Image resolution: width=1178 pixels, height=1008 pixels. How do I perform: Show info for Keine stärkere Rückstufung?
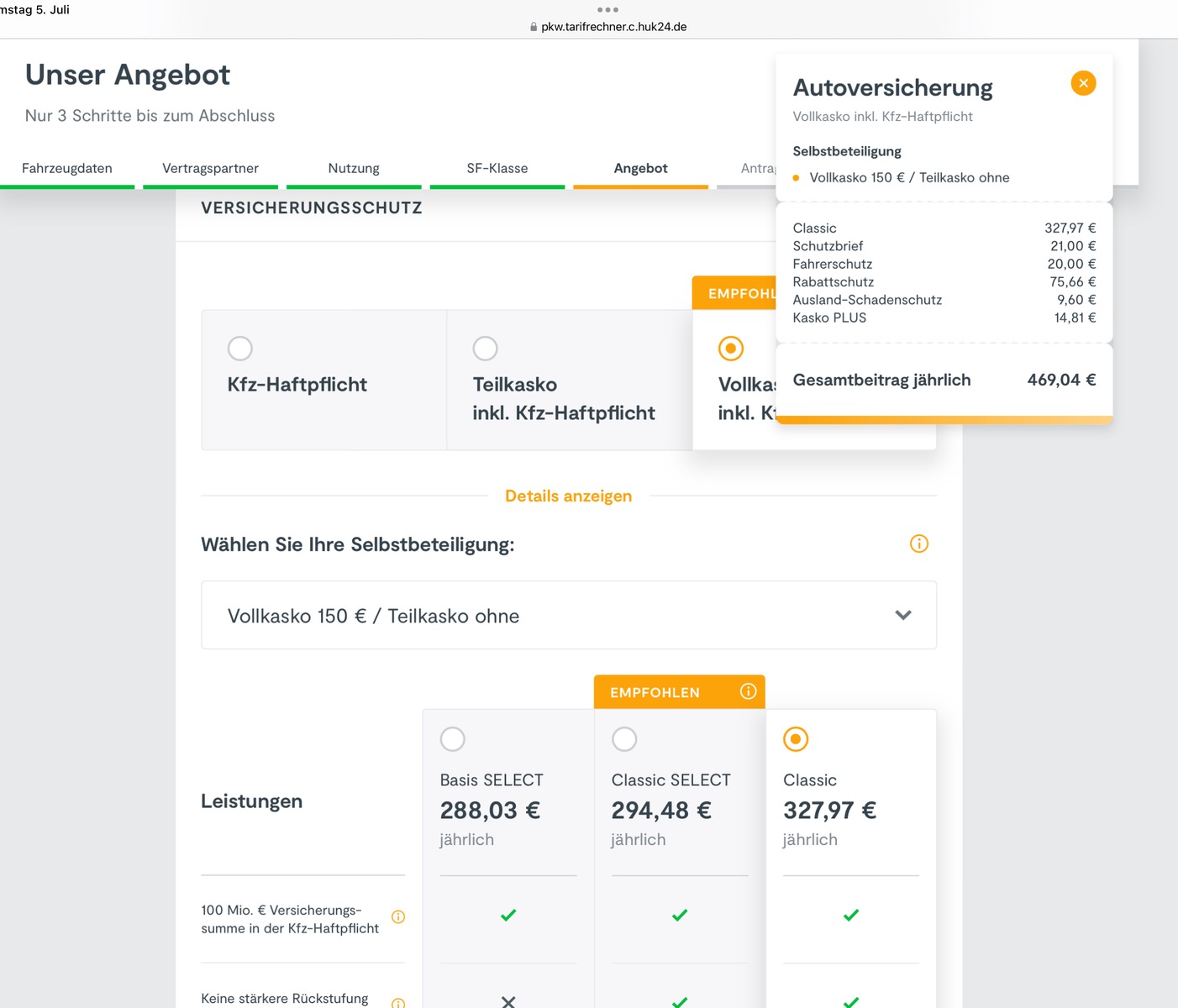coord(398,1002)
